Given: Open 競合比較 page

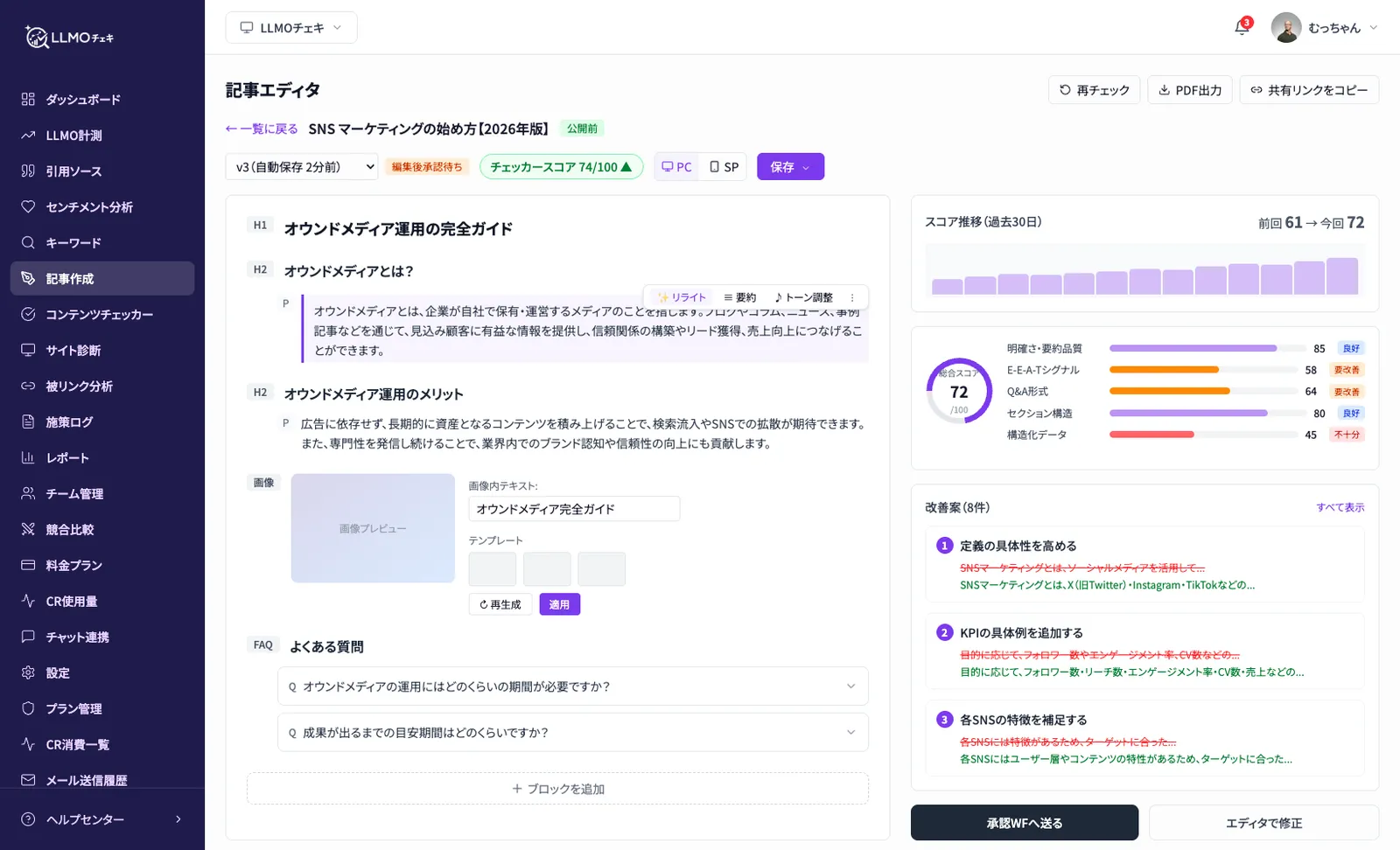Looking at the screenshot, I should (102, 530).
